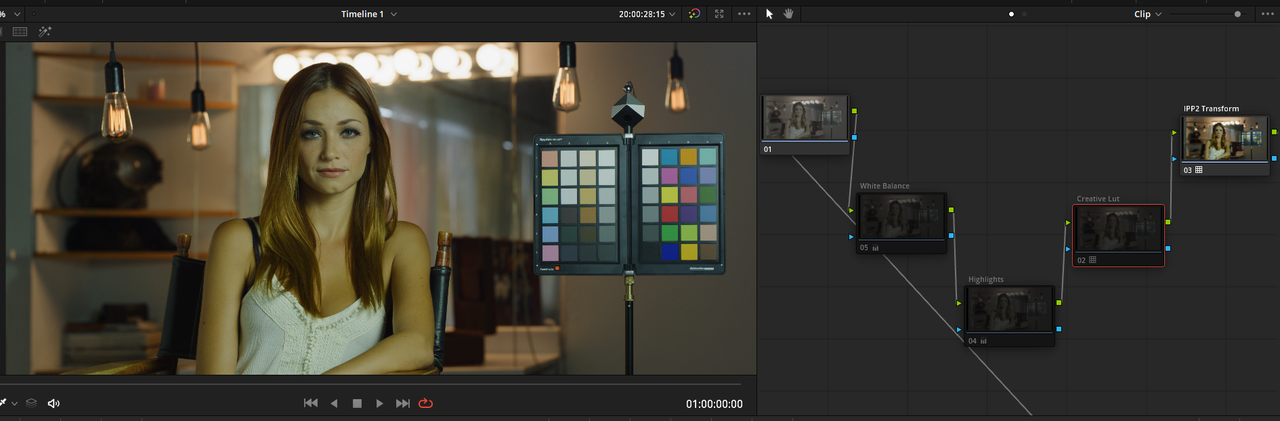Toggle the bypass color grades icon
The image size is (1280, 421).
point(695,14)
